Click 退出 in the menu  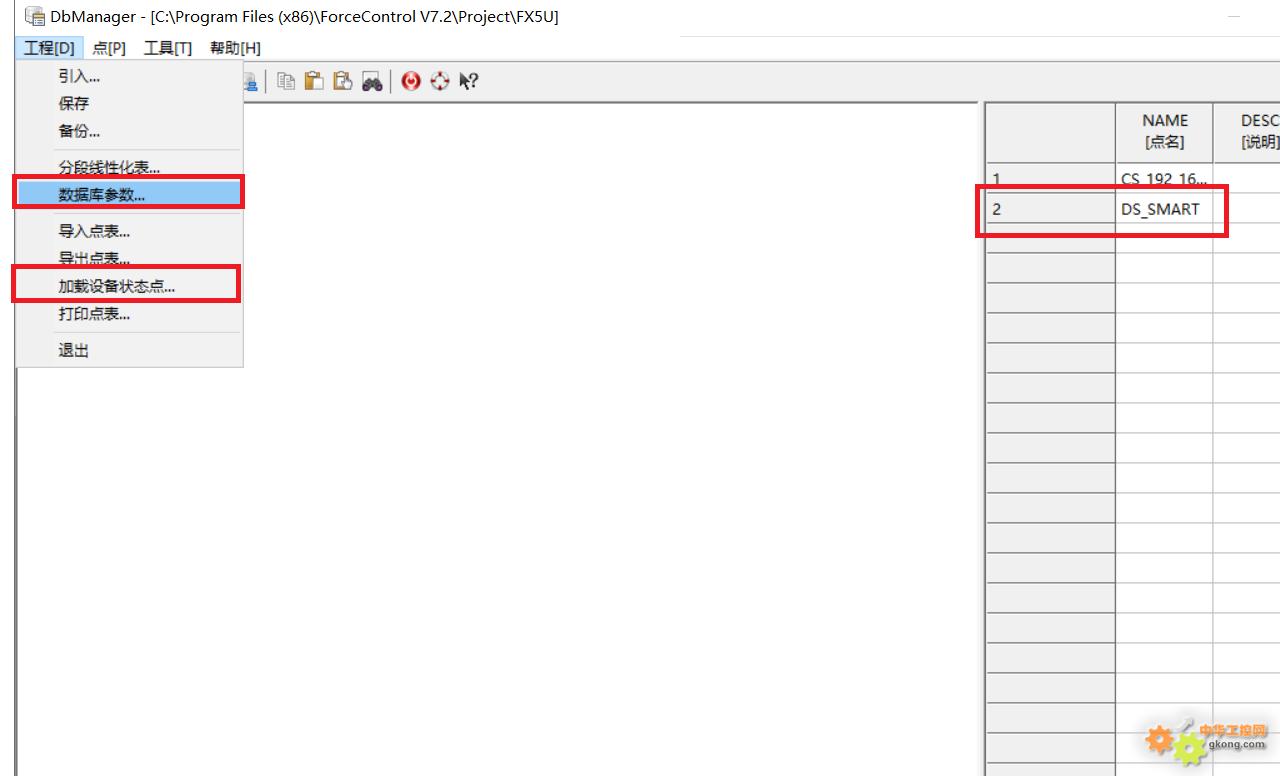click(x=130, y=350)
